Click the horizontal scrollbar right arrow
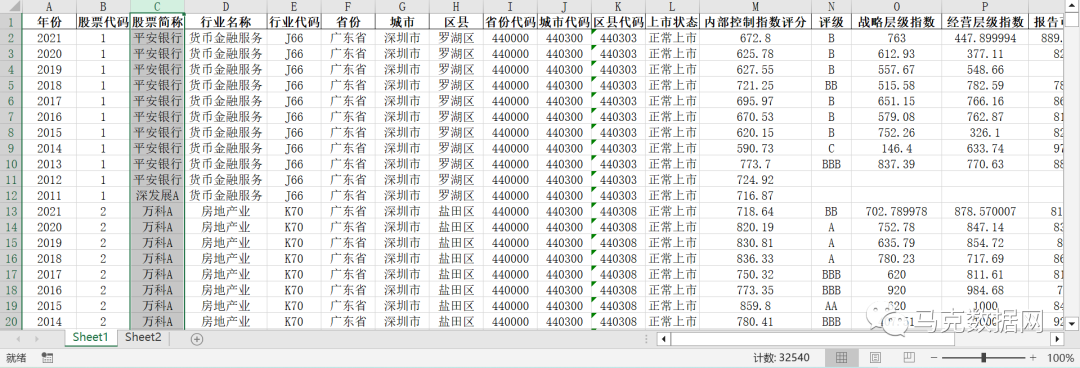Viewport: 1080px width, 368px height. 1057,339
